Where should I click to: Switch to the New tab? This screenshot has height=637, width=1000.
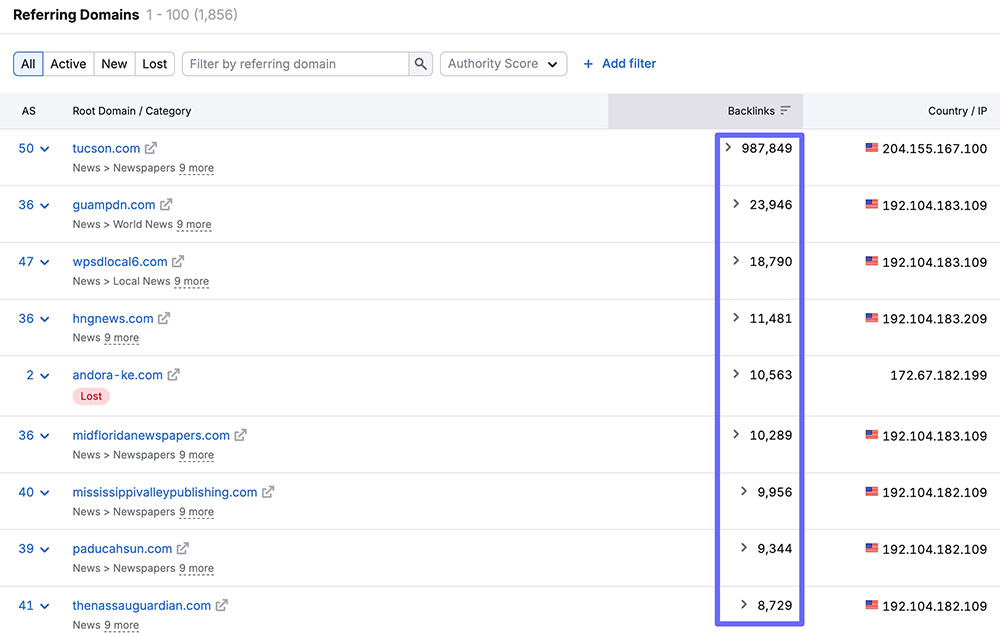(x=114, y=64)
